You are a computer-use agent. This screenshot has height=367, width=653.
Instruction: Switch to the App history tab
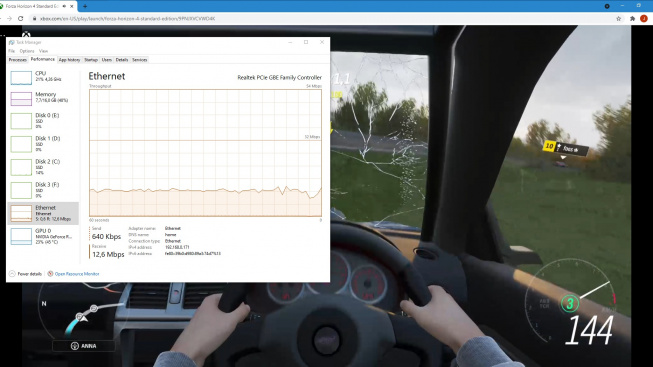pyautogui.click(x=69, y=60)
